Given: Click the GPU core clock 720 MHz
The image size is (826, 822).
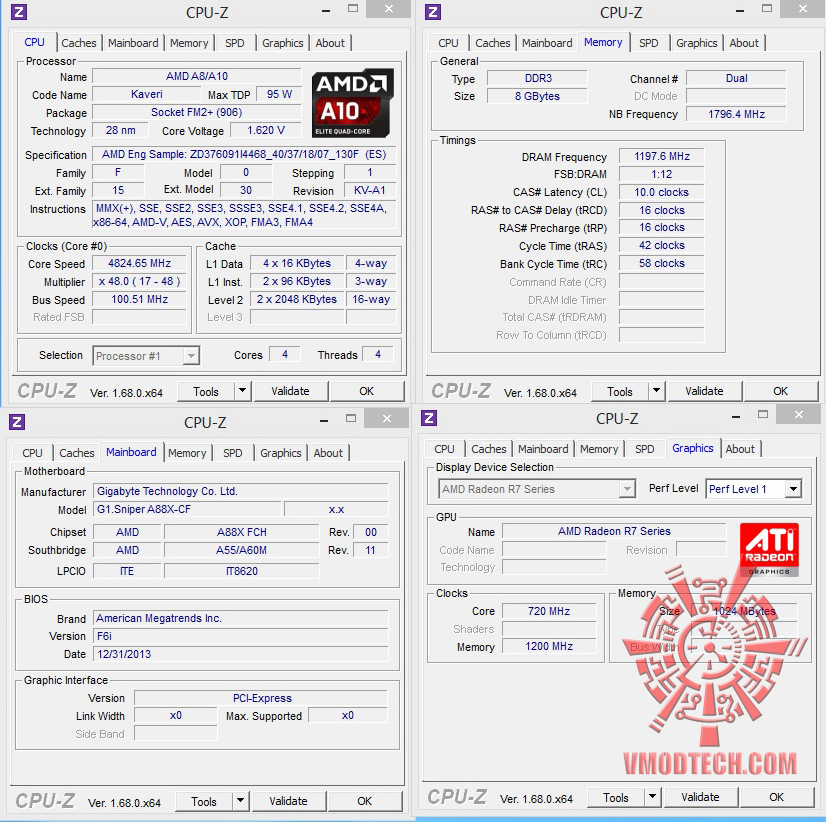Looking at the screenshot, I should pos(549,611).
